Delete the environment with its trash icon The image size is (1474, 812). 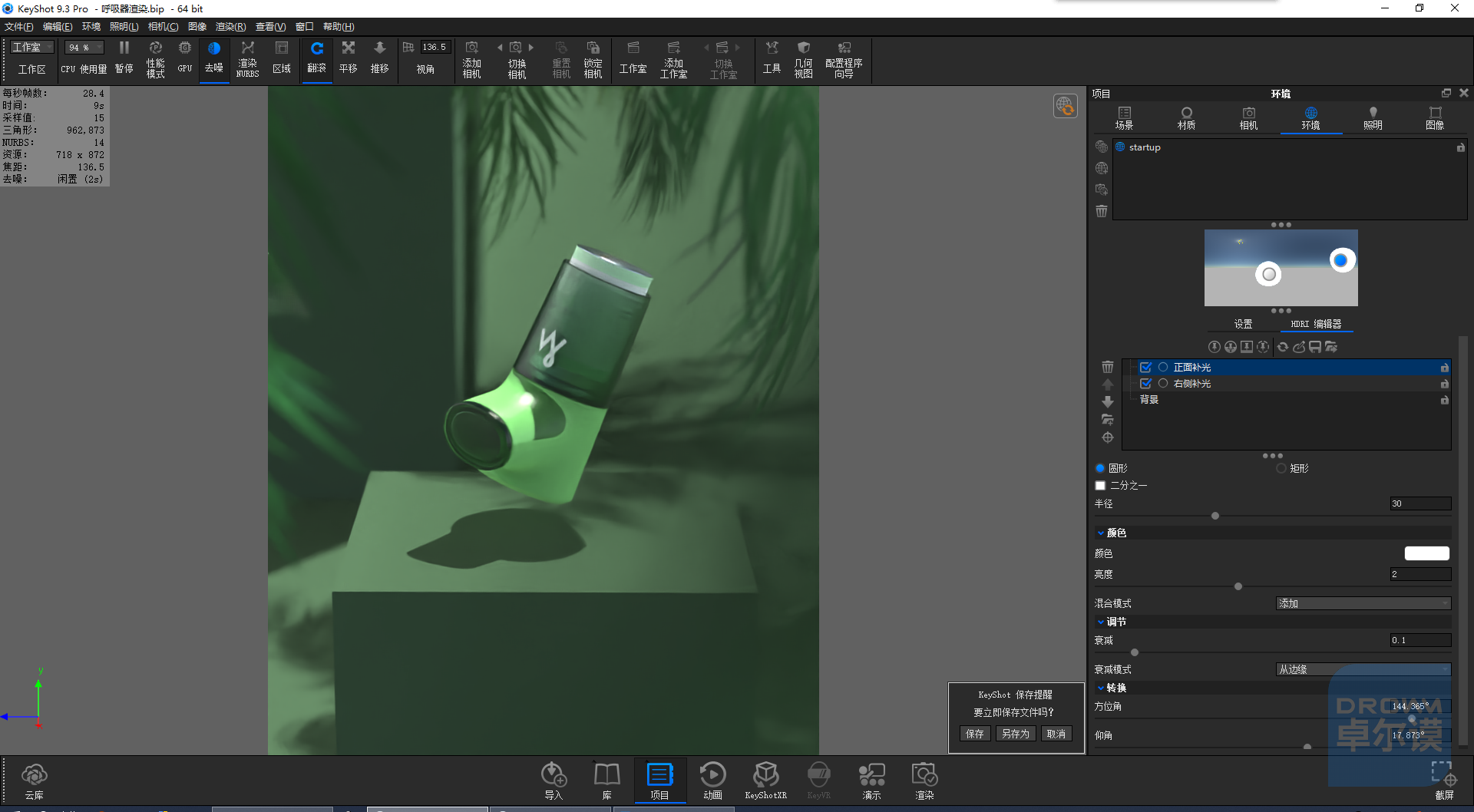click(1102, 211)
